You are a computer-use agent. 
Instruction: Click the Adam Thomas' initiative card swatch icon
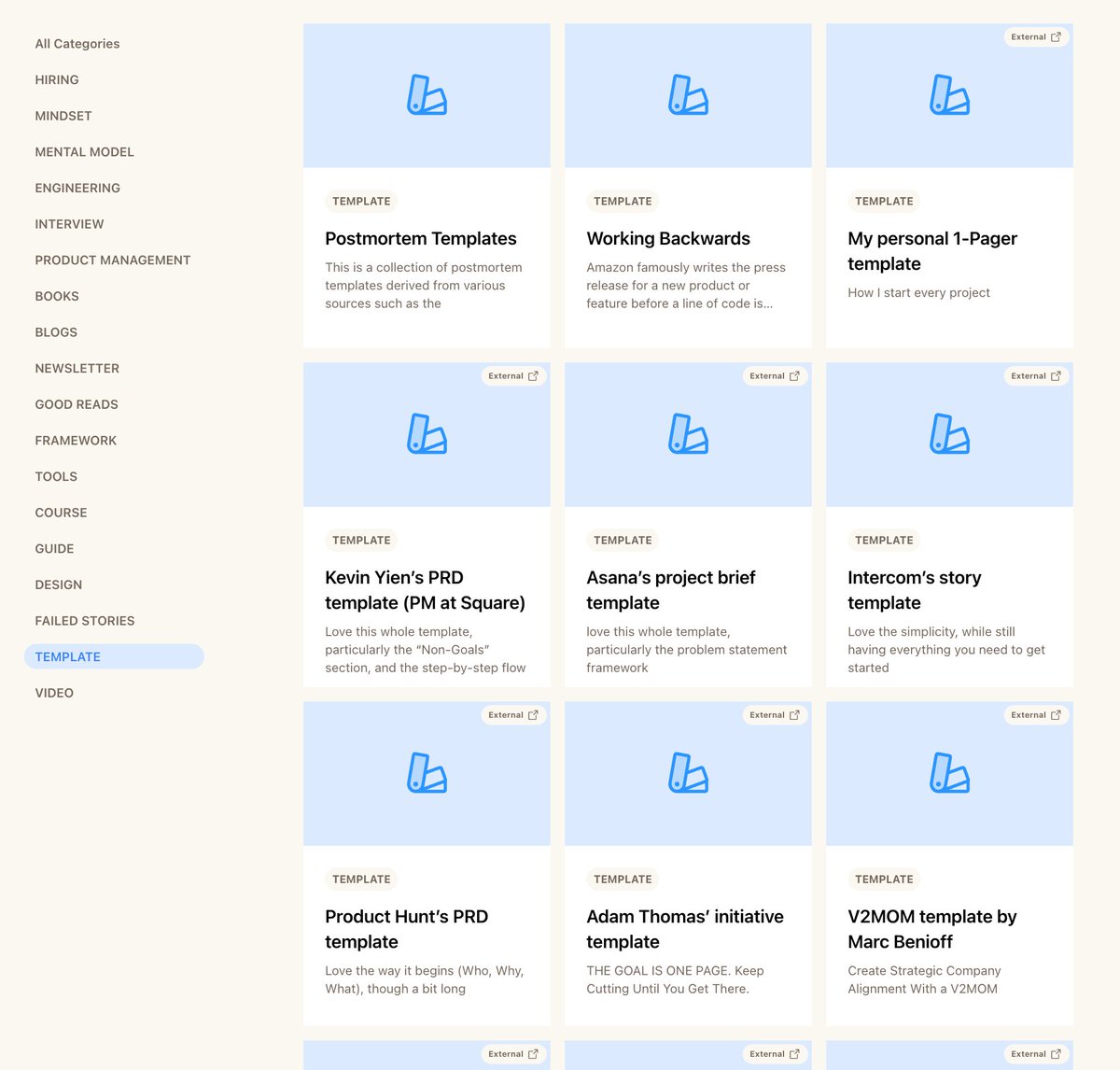[688, 773]
